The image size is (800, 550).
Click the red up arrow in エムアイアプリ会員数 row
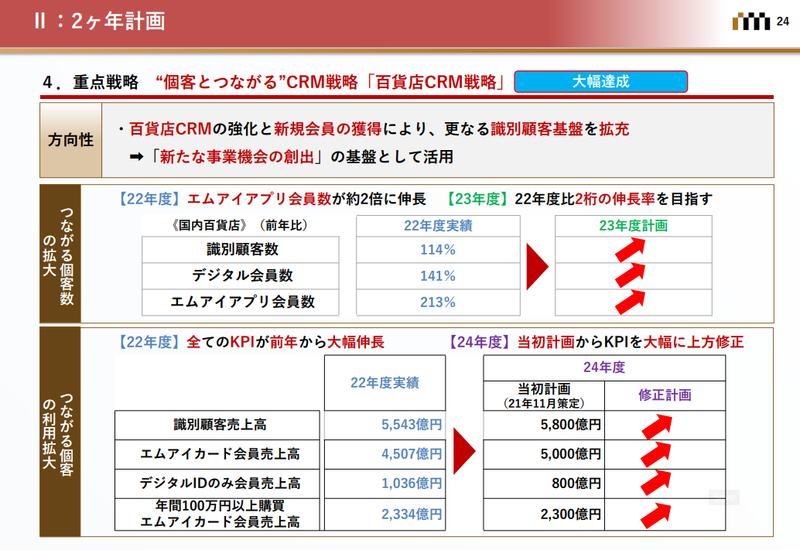tap(631, 302)
